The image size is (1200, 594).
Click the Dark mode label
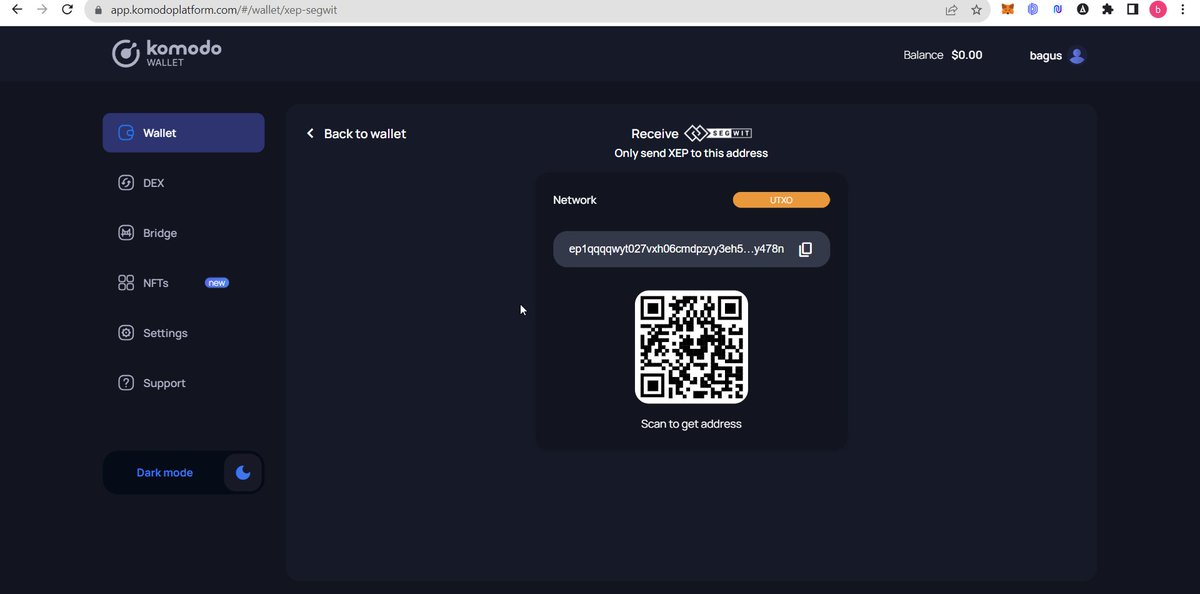click(x=165, y=473)
